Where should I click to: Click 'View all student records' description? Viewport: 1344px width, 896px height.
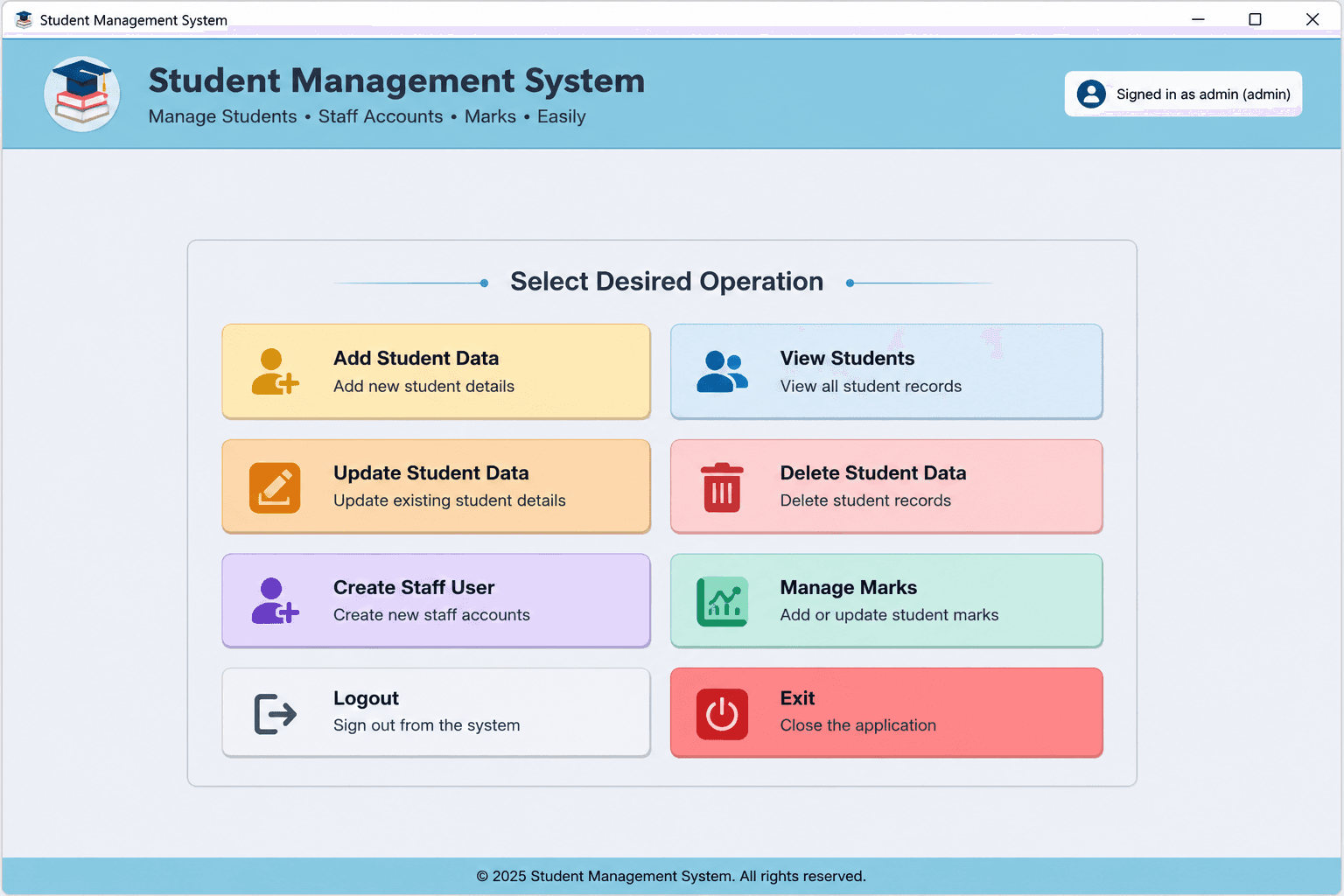pos(871,386)
